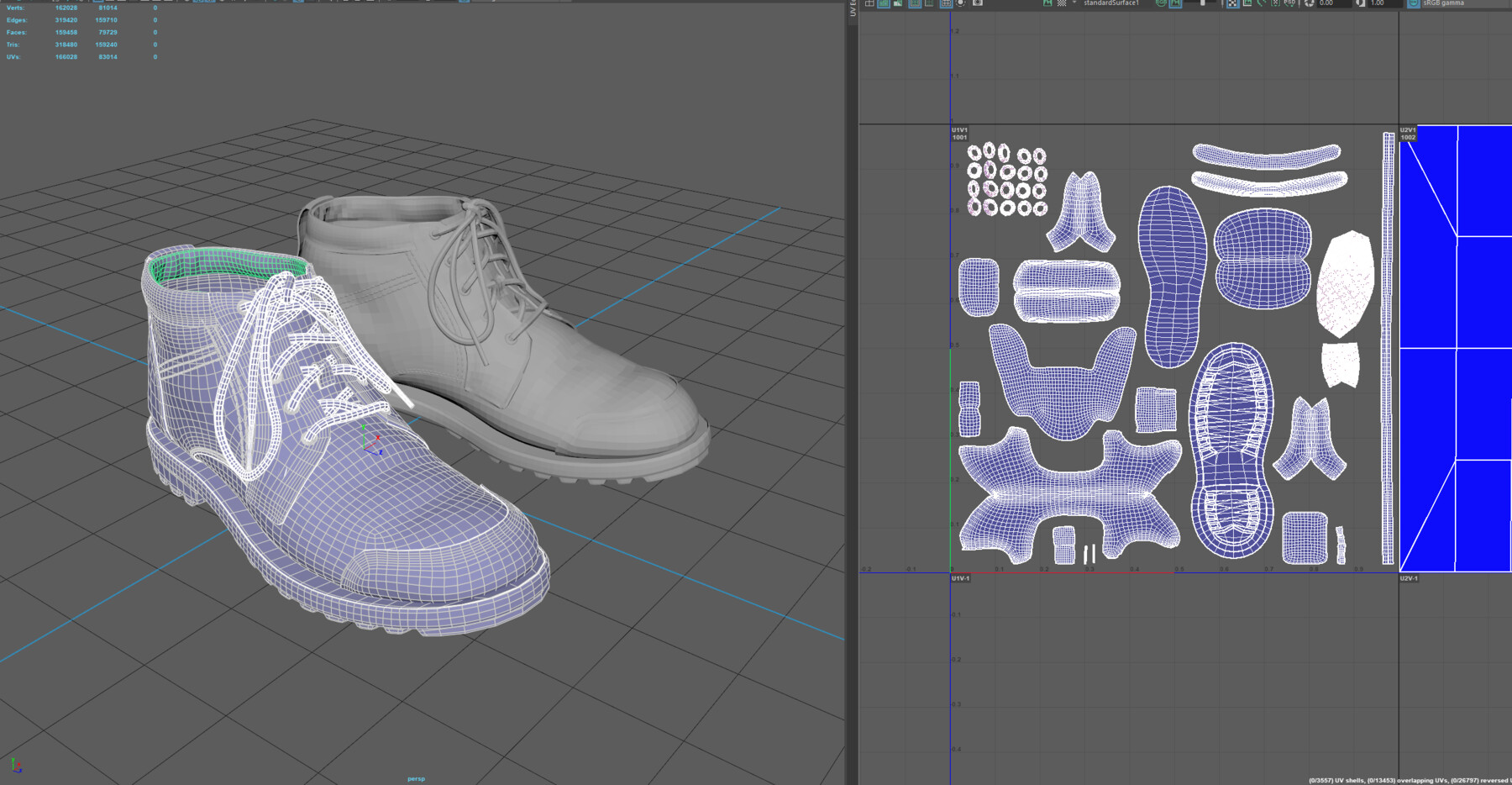
Task: Click the overlapping UVs status bar text
Action: point(1420,780)
